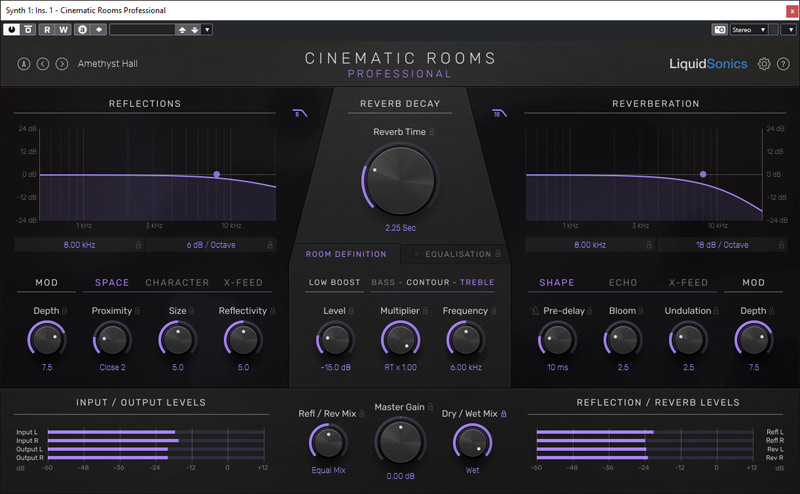Click the reverberation 18 dB filter slope icon
The image size is (800, 494).
[x=500, y=113]
